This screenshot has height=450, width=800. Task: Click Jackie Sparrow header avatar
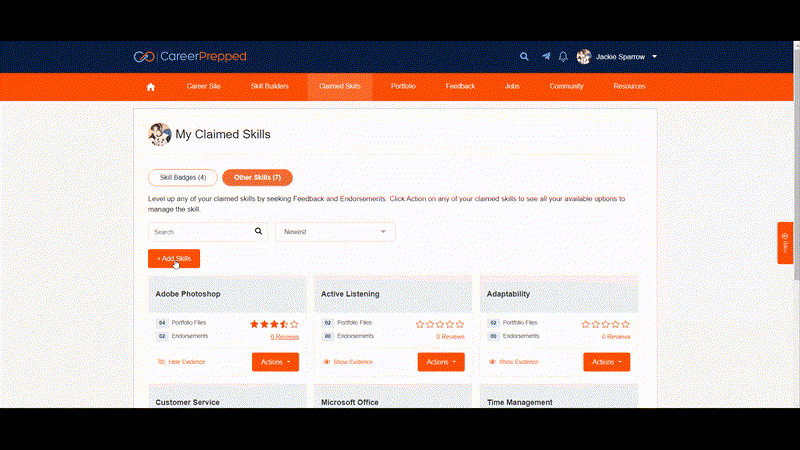pos(584,57)
